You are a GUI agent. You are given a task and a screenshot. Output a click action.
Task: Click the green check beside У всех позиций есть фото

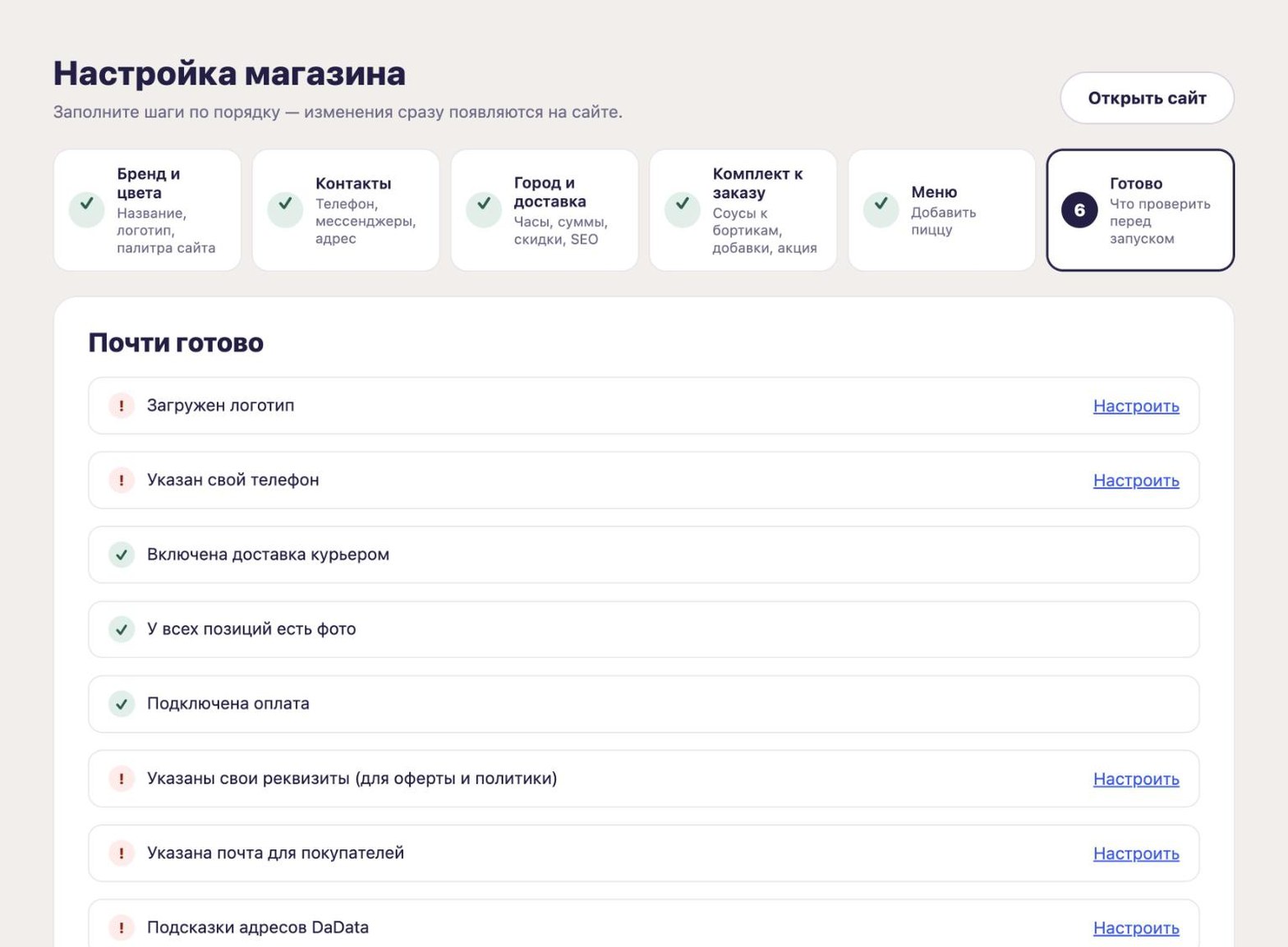click(122, 630)
